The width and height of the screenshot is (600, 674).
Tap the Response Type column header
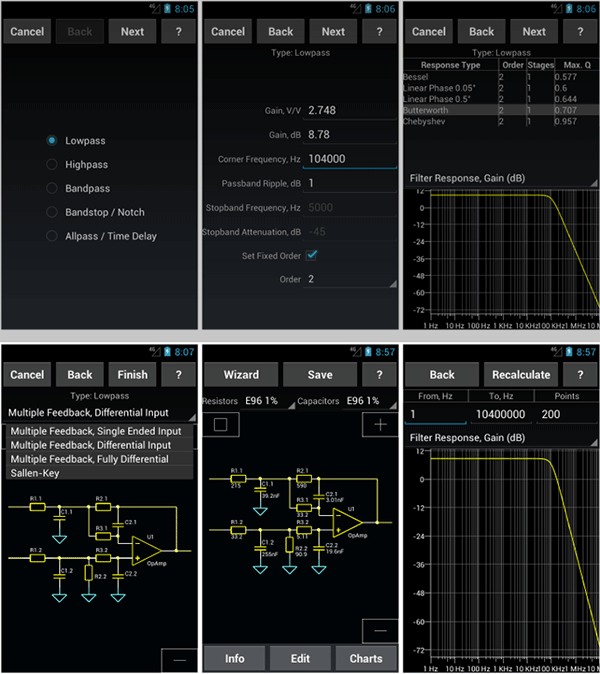pyautogui.click(x=450, y=65)
